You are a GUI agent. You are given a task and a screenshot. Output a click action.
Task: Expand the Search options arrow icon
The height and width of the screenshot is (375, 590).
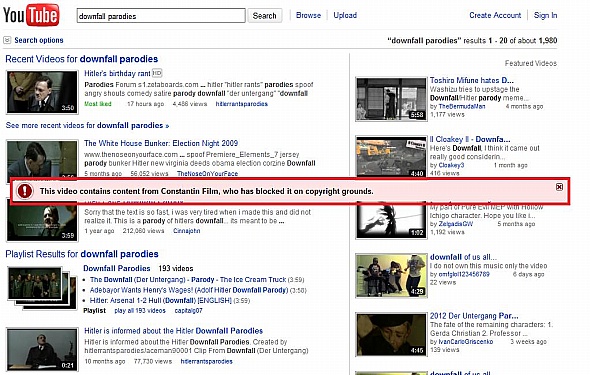coord(7,40)
